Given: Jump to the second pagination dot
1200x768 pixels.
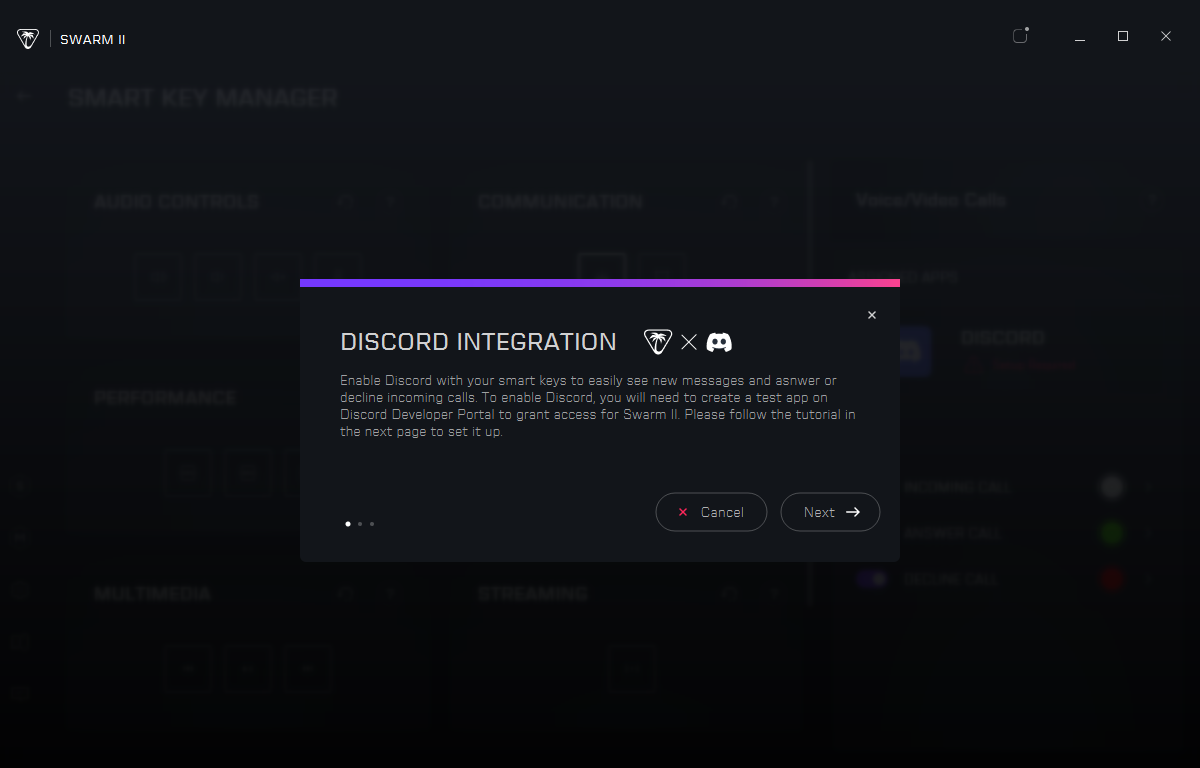Looking at the screenshot, I should pos(360,523).
